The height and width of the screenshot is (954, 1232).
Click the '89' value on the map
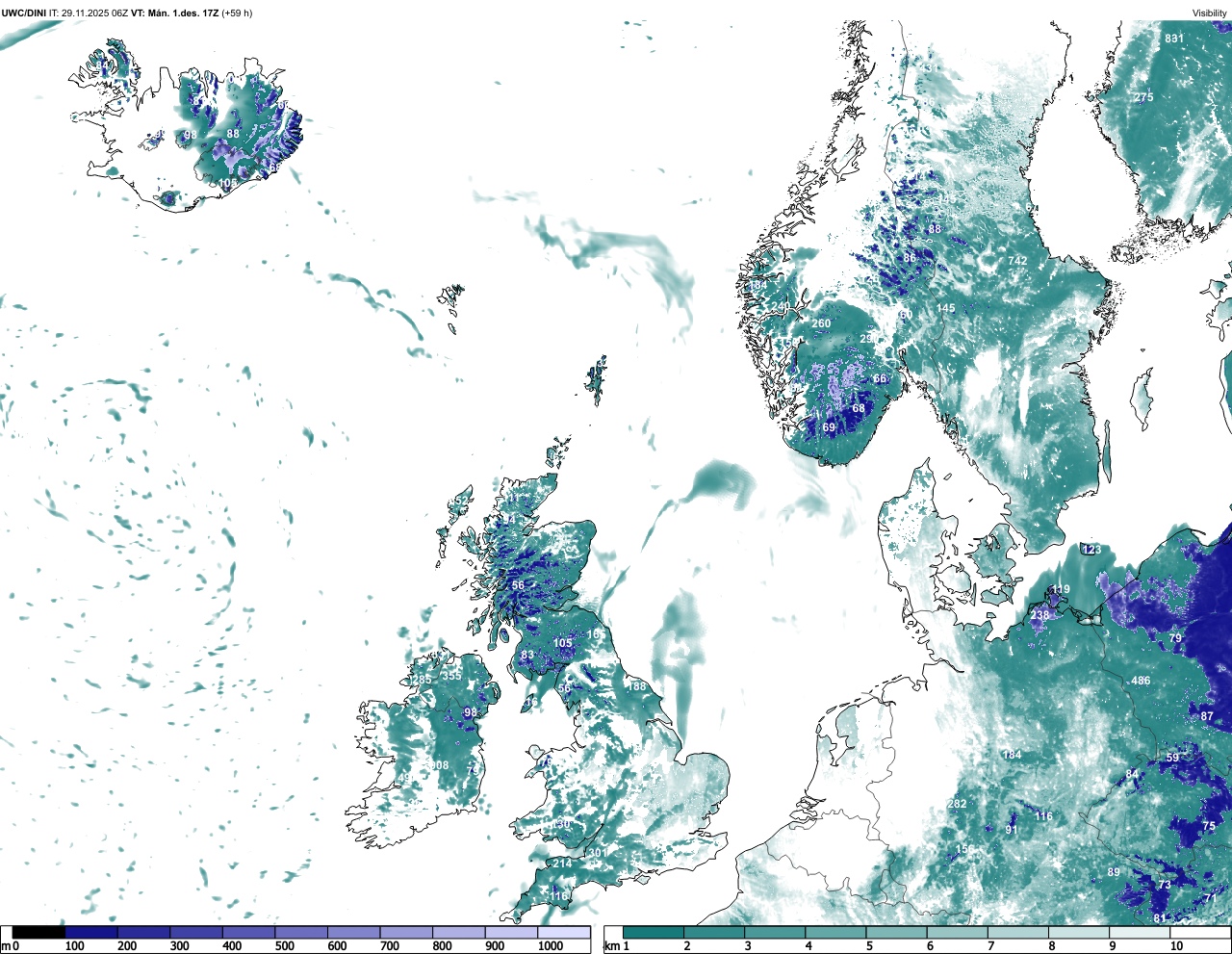point(1114,872)
